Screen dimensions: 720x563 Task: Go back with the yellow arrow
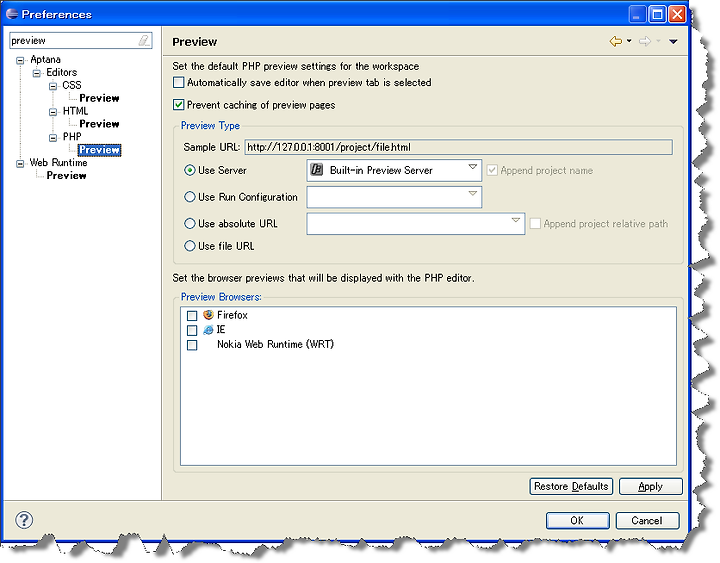click(615, 41)
